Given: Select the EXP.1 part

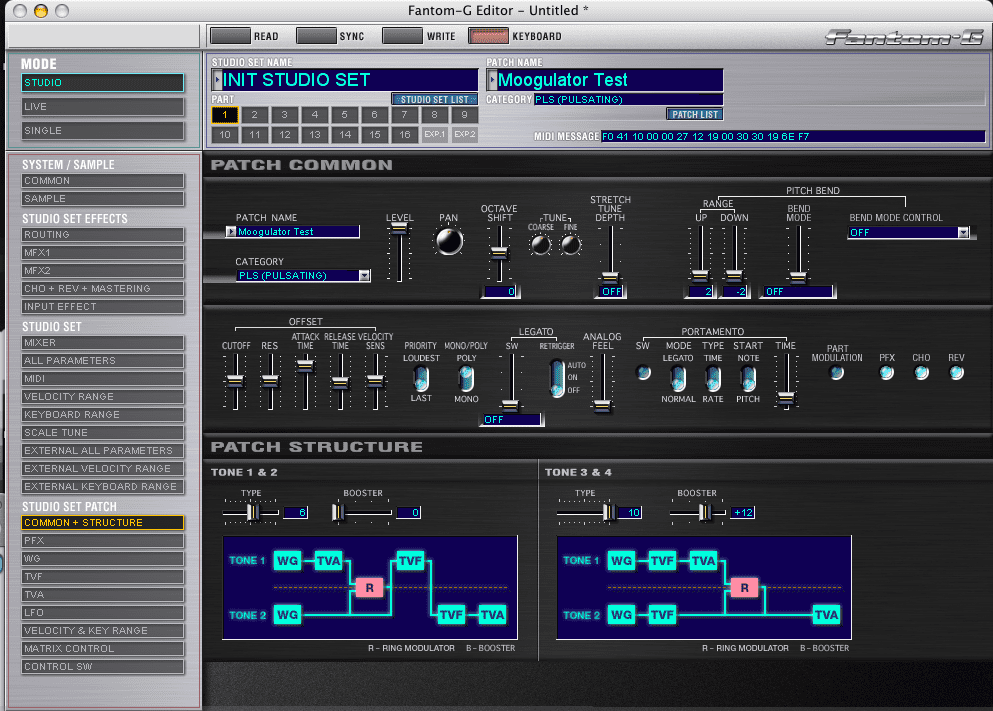Looking at the screenshot, I should click(x=434, y=134).
